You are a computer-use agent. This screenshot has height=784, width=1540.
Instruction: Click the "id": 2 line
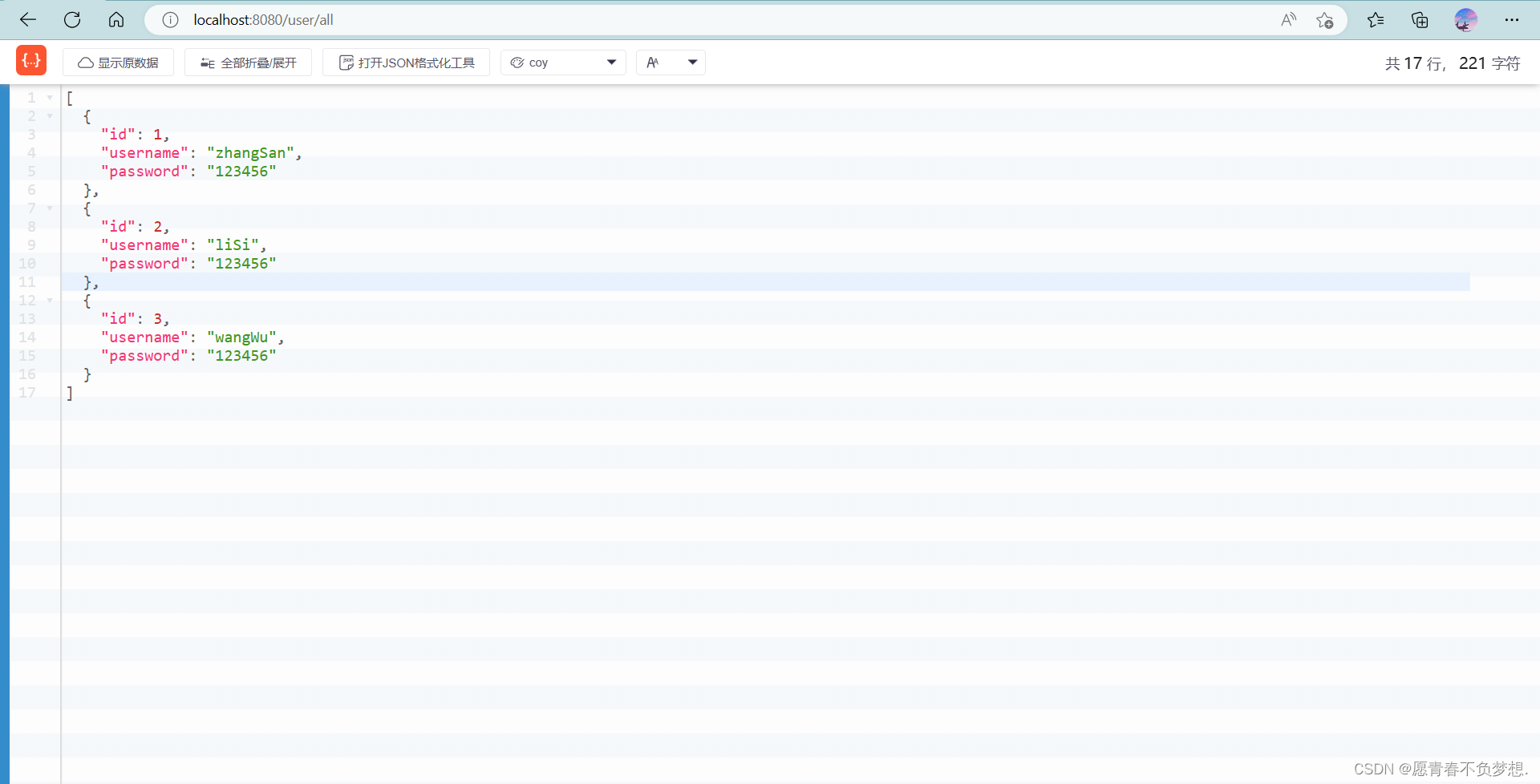tap(135, 227)
